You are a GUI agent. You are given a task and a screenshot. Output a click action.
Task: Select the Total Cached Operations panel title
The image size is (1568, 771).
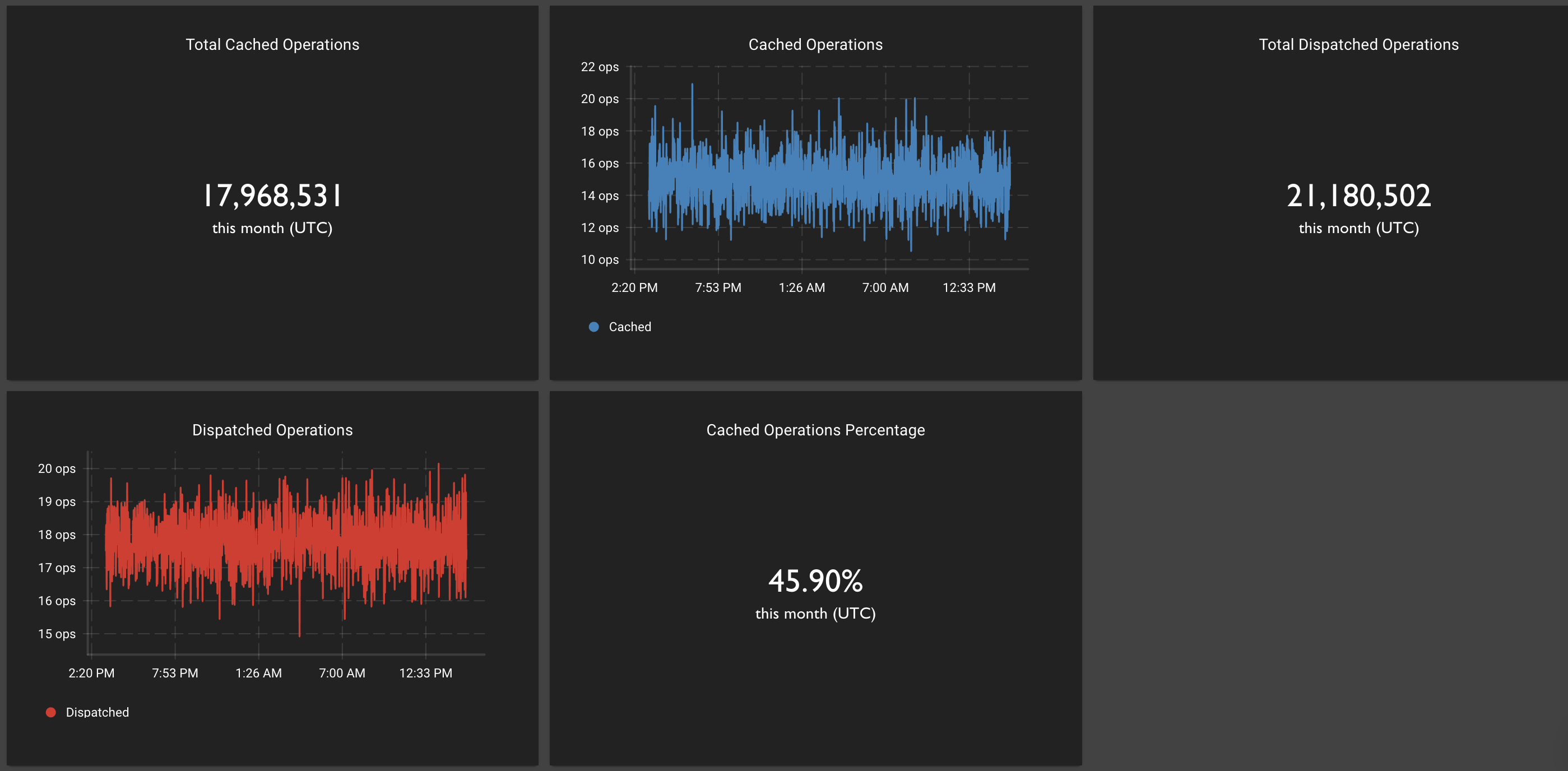(x=272, y=44)
